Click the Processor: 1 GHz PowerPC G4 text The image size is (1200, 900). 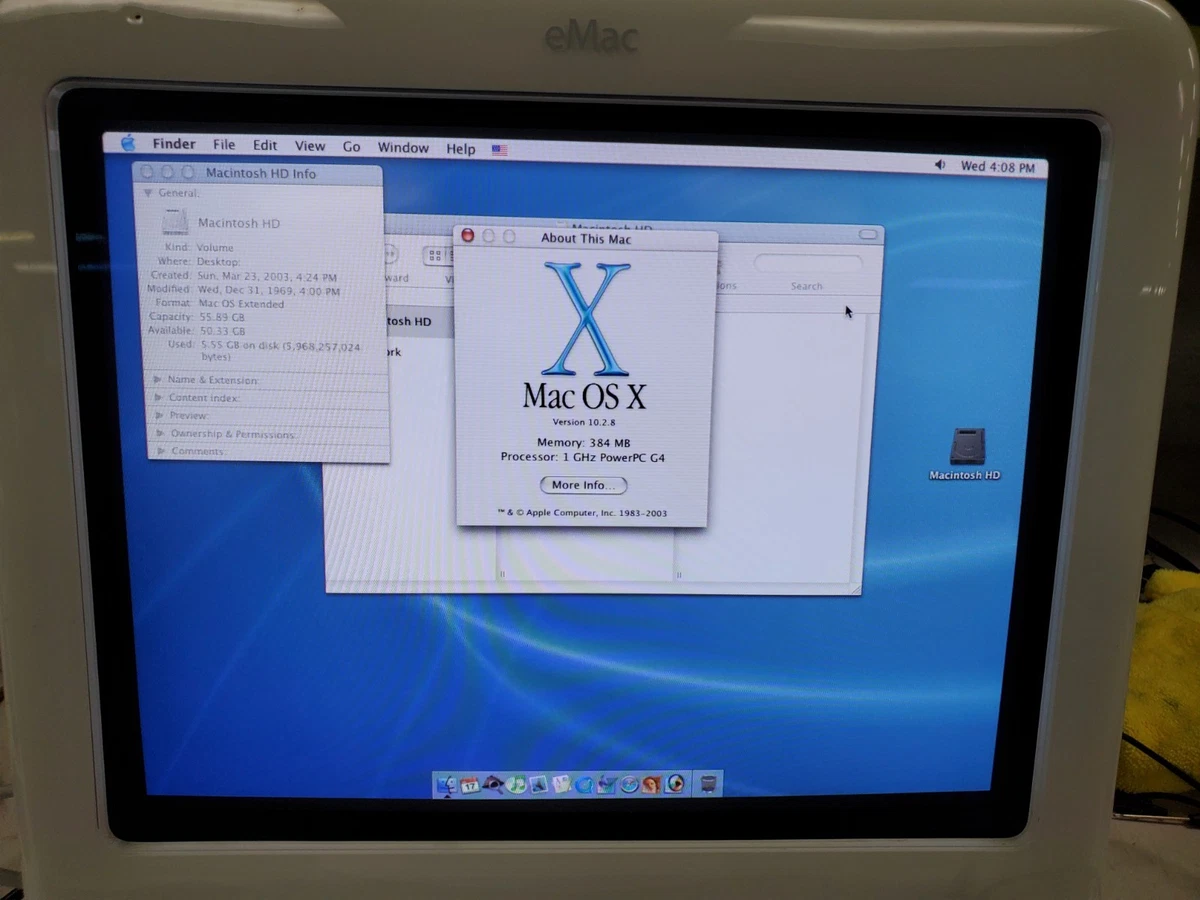pyautogui.click(x=583, y=457)
